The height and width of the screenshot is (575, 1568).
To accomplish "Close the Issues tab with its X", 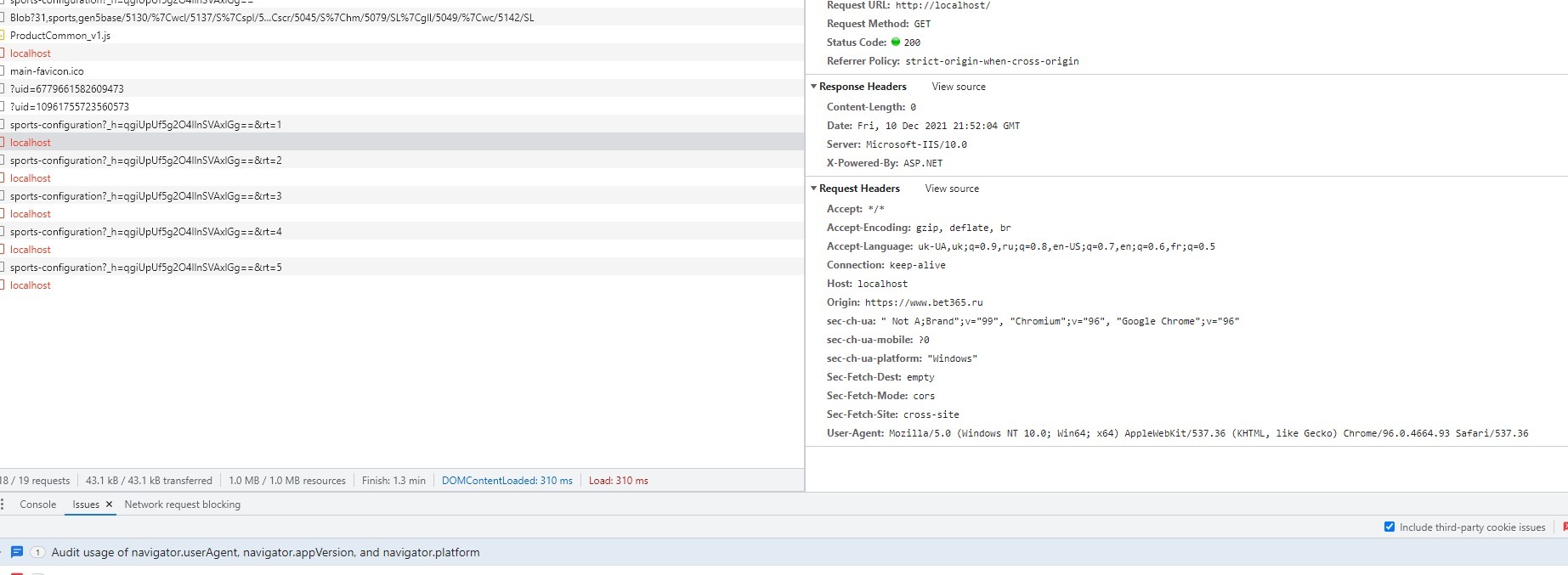I will [109, 505].
